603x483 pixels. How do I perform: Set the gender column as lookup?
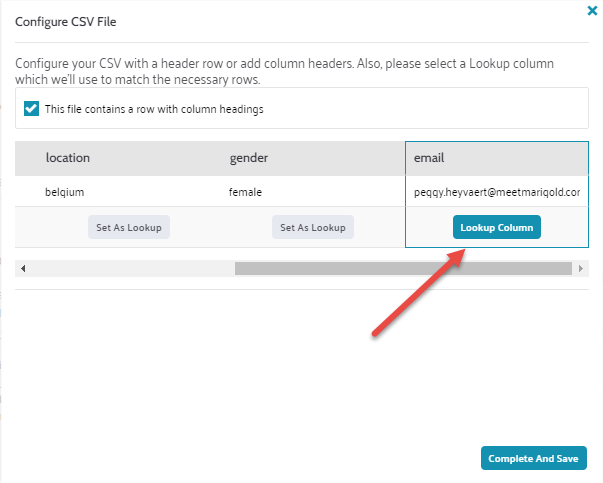point(313,227)
